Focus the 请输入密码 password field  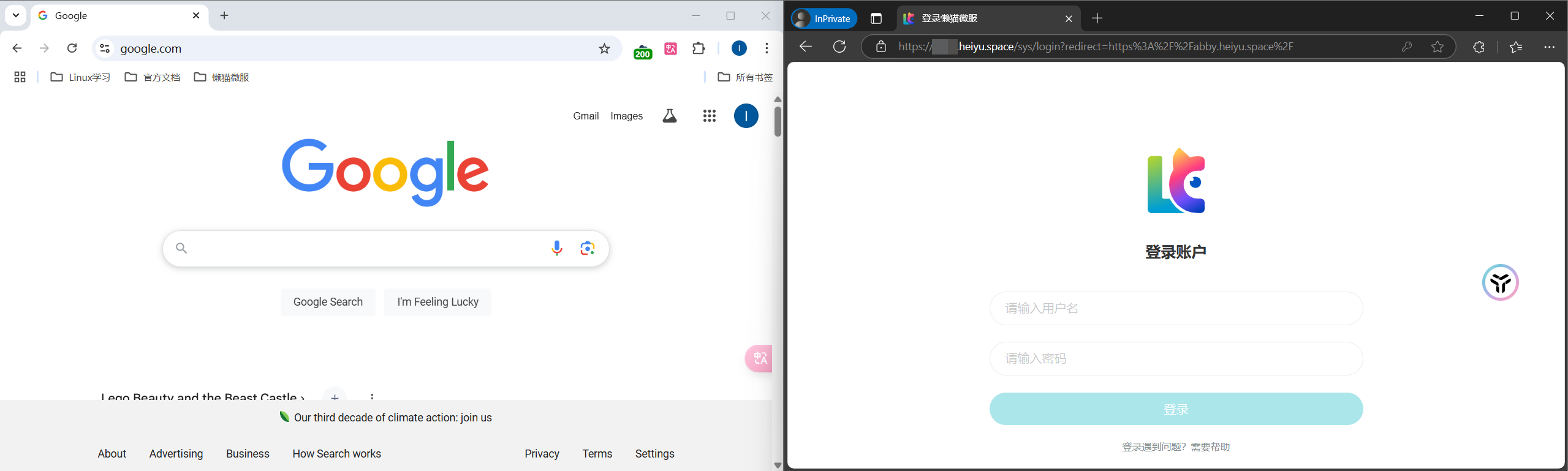click(1176, 358)
